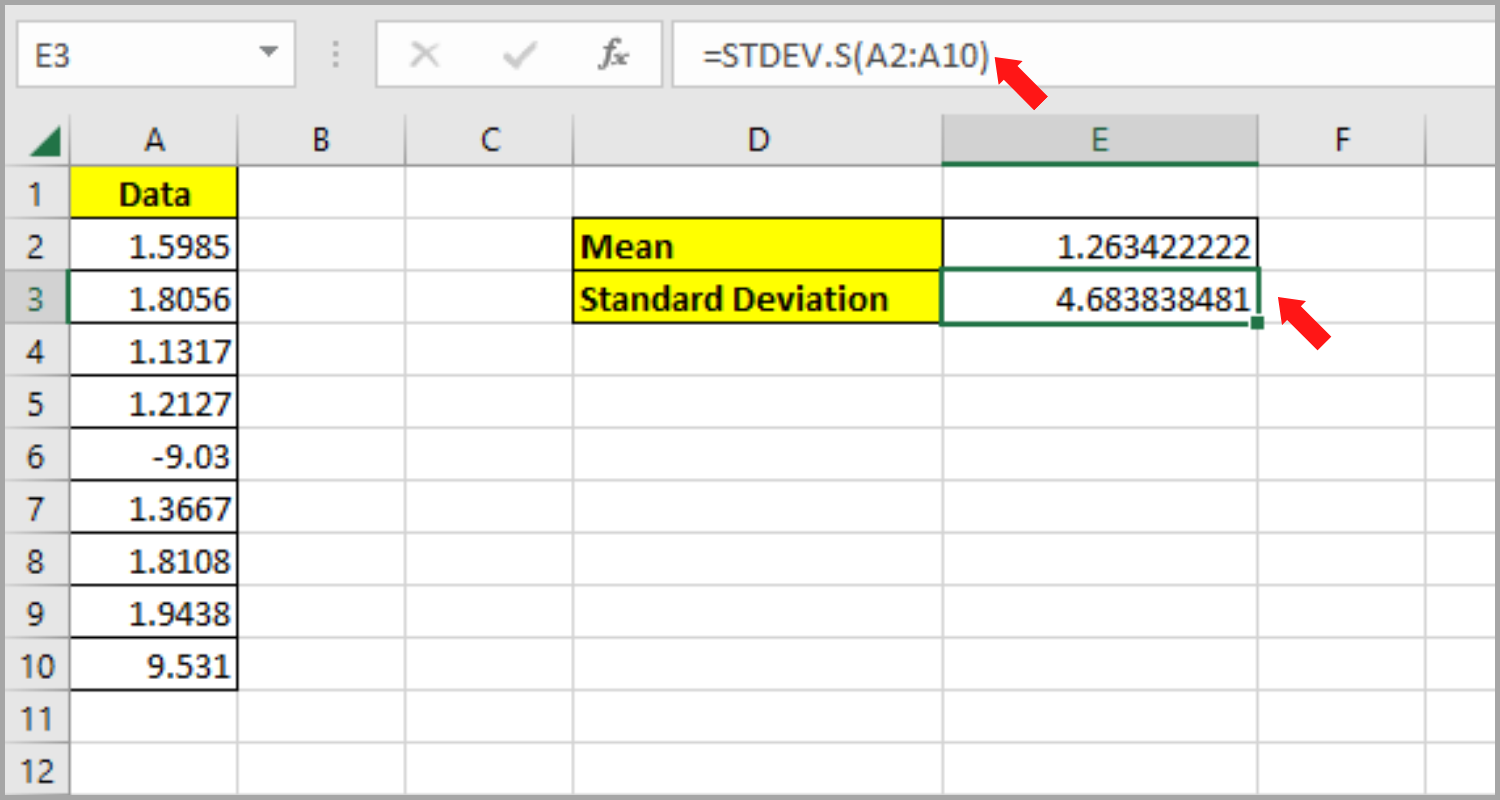Select column E header

[x=1100, y=139]
